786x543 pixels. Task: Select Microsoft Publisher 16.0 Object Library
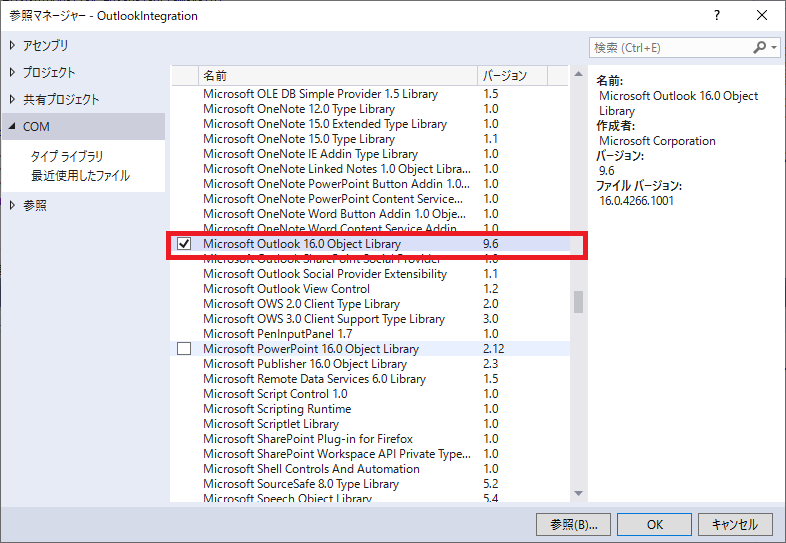[370, 364]
